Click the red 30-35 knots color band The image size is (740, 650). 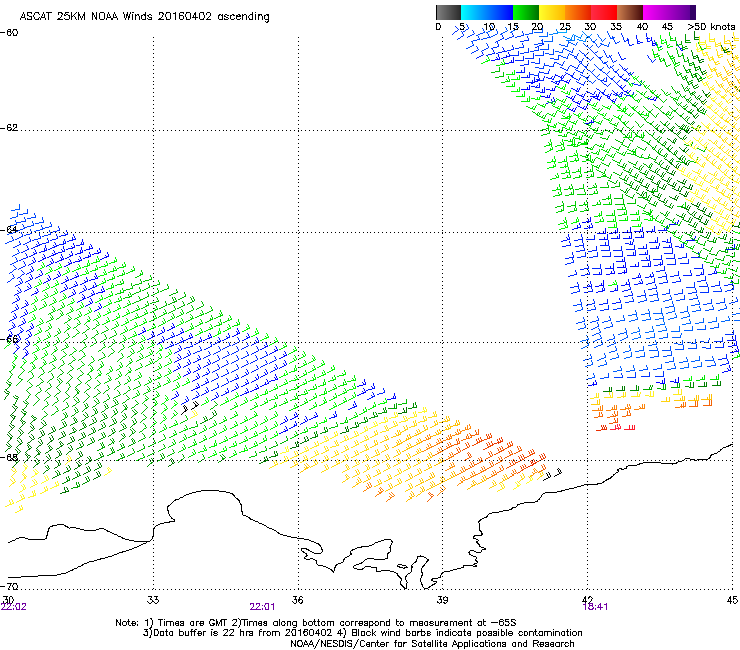(x=604, y=12)
